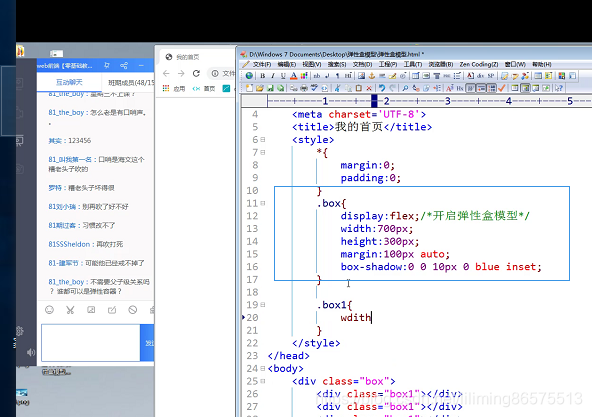Save the document with green floppy icon
592x417 pixels.
click(x=270, y=88)
